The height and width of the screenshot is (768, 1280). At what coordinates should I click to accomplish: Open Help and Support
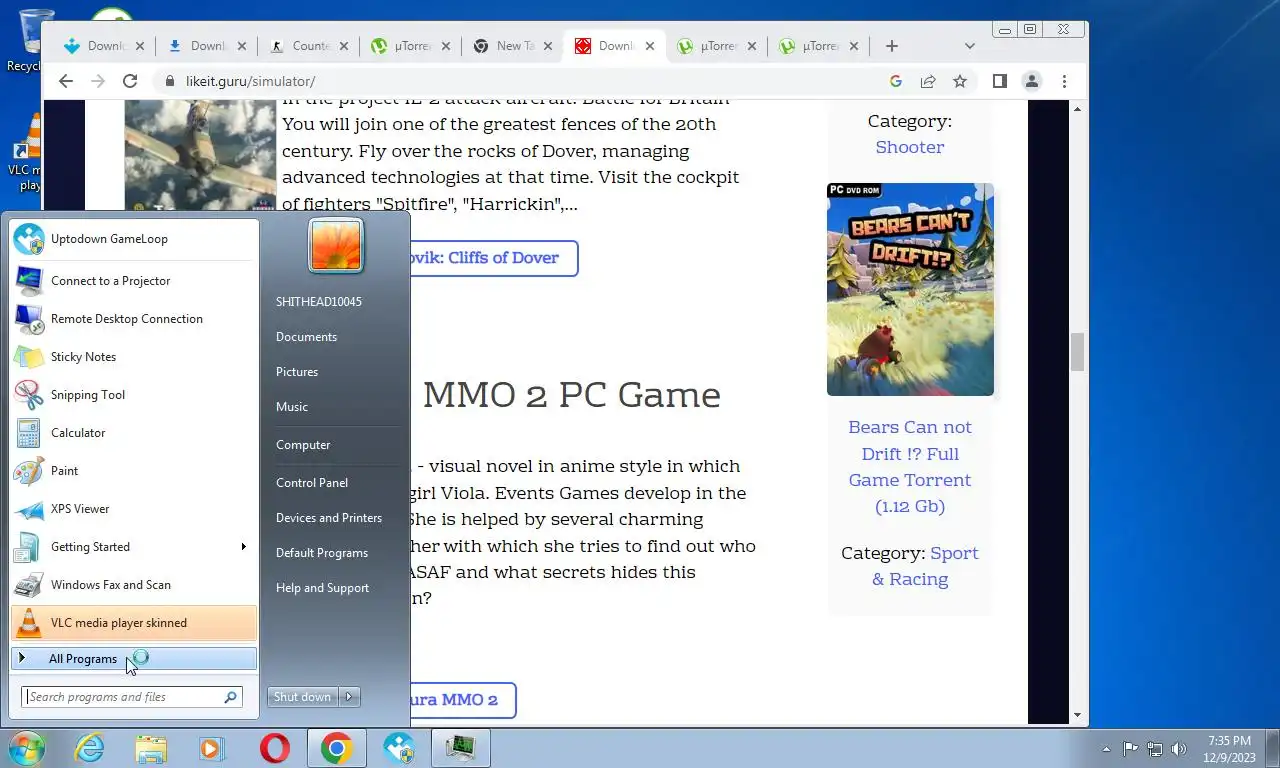(x=322, y=588)
